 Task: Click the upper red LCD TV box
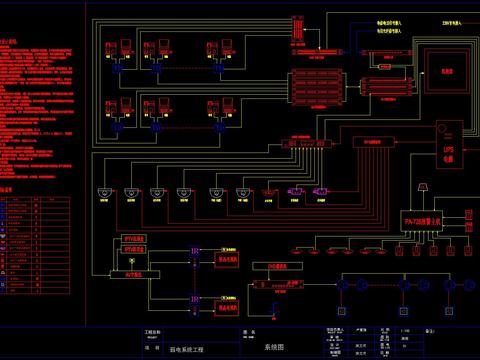coord(227,259)
